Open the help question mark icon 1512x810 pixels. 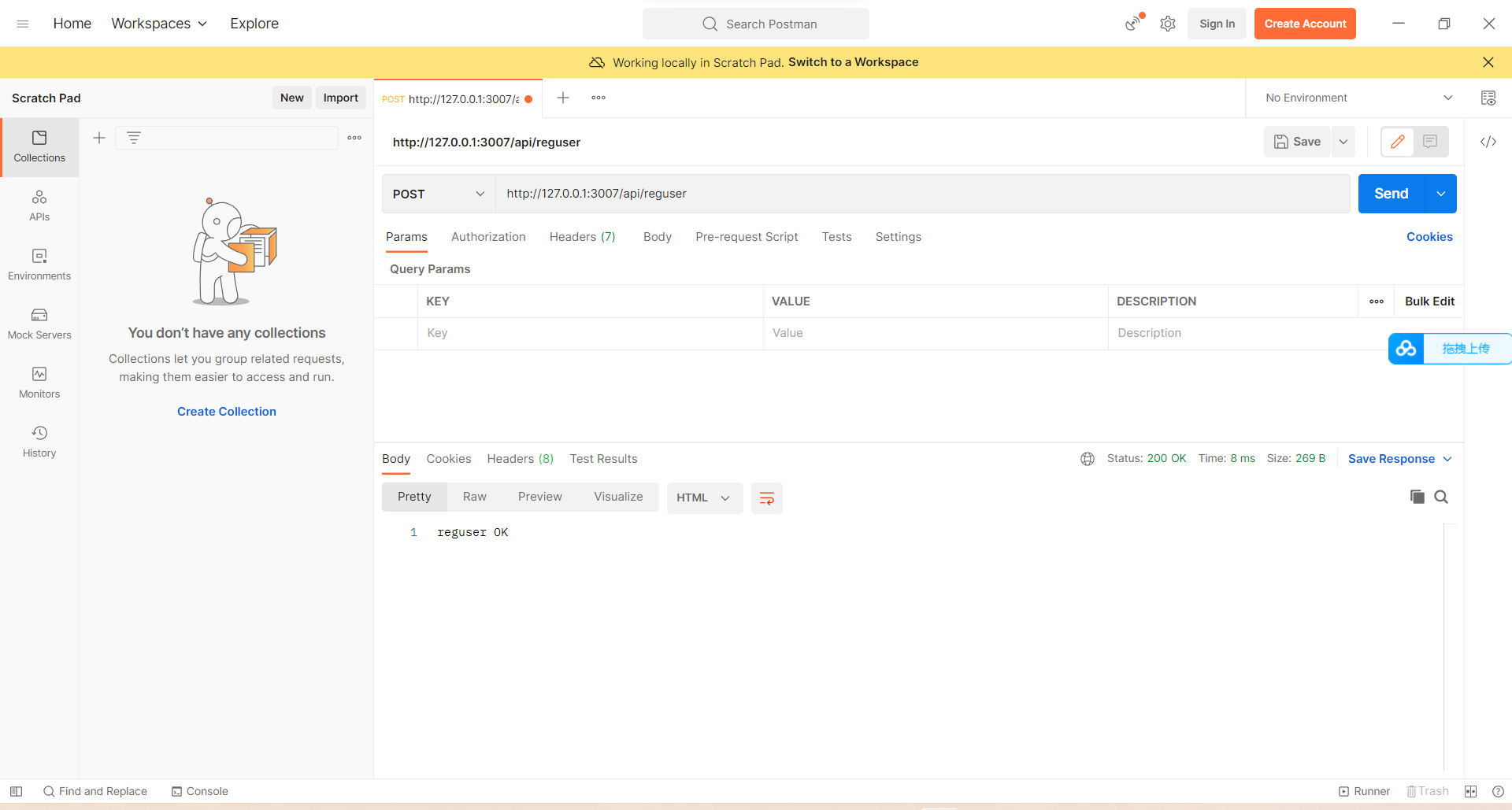pyautogui.click(x=1498, y=791)
